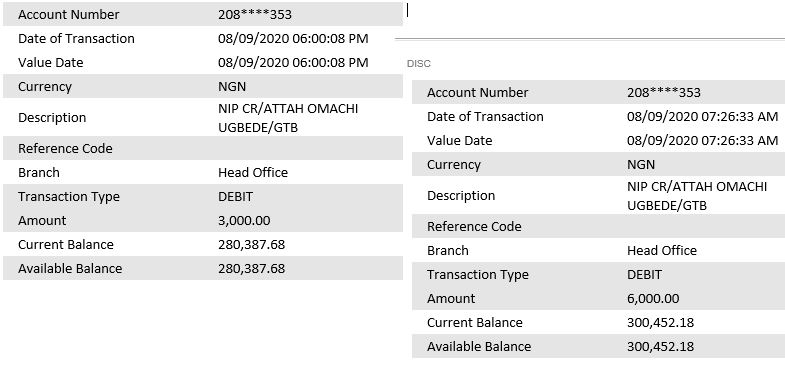Click Date of Transaction label for 06:00:08 PM
The width and height of the screenshot is (785, 365).
click(76, 39)
